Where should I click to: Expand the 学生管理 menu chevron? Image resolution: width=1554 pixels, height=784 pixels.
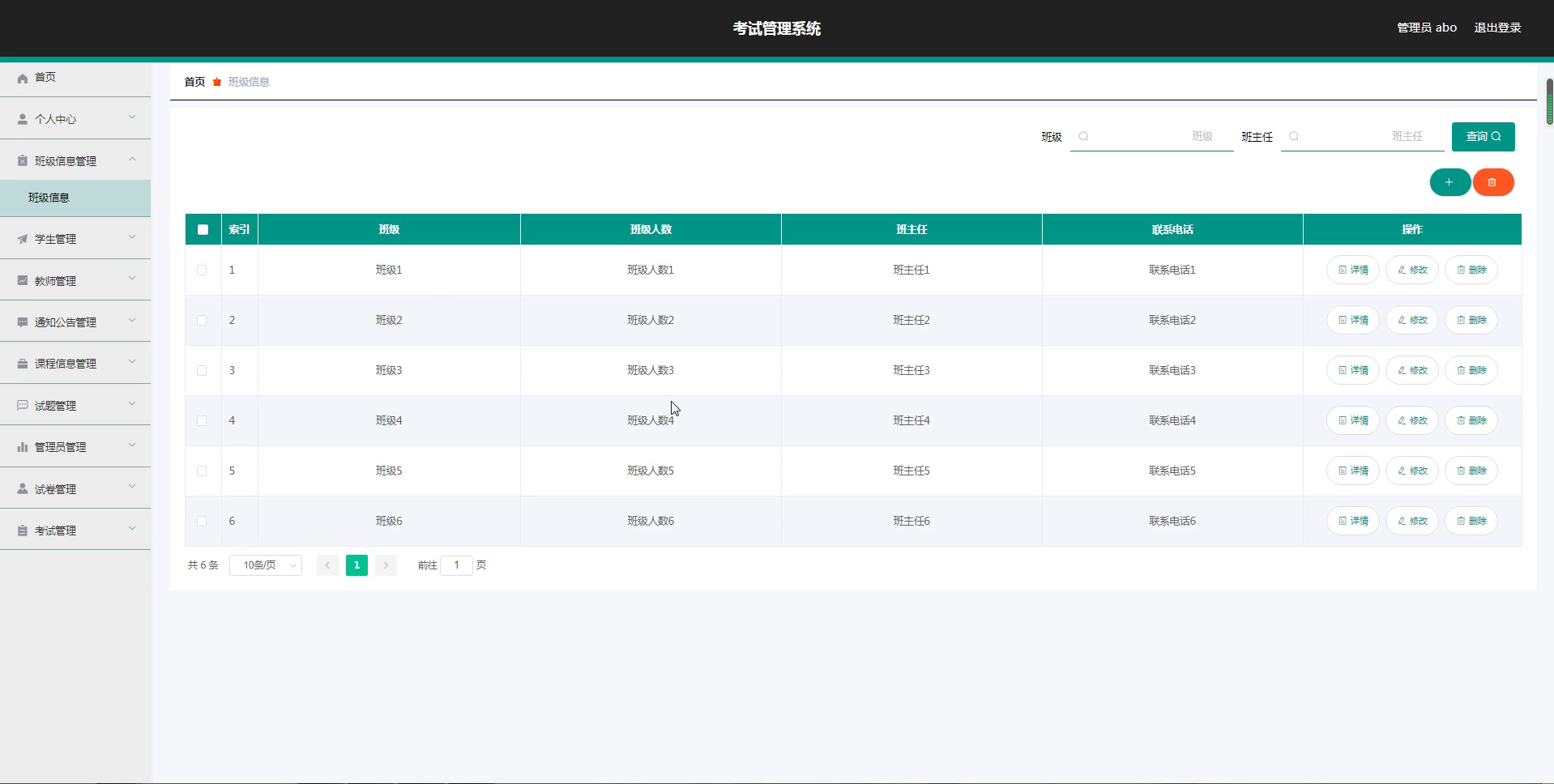tap(132, 237)
